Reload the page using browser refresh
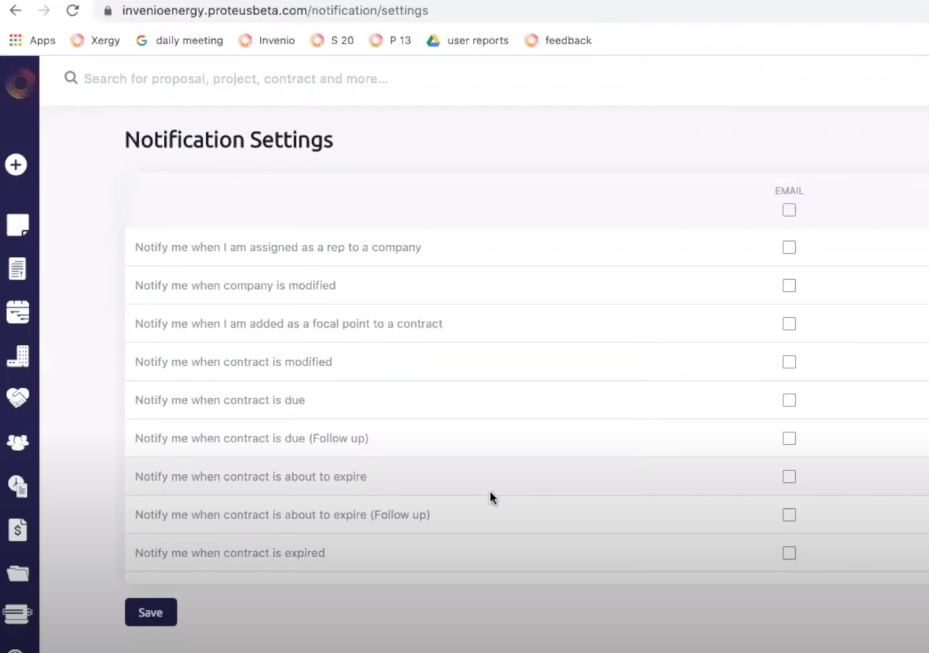 click(x=72, y=11)
